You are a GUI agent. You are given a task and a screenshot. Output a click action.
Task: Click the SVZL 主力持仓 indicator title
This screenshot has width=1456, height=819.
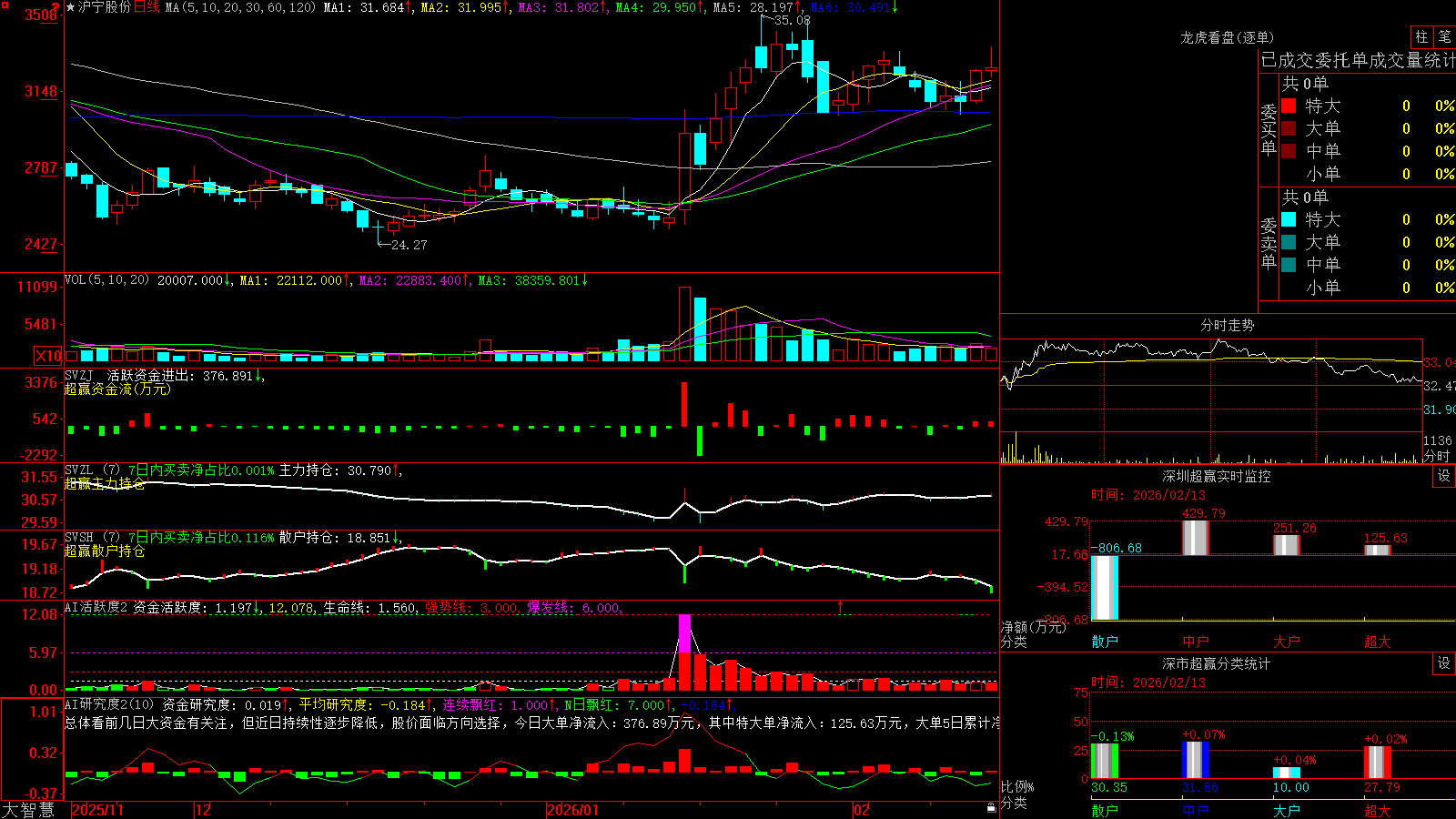click(93, 470)
